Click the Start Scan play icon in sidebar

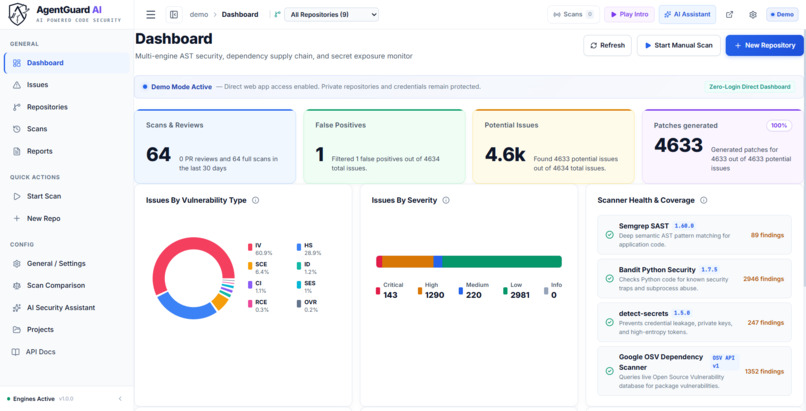pyautogui.click(x=16, y=196)
